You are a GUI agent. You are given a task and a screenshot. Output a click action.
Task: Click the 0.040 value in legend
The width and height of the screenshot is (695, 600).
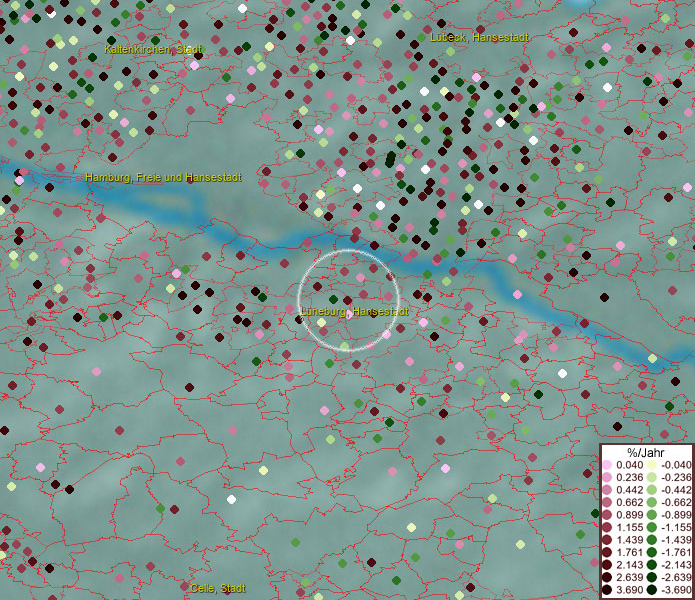(x=629, y=465)
